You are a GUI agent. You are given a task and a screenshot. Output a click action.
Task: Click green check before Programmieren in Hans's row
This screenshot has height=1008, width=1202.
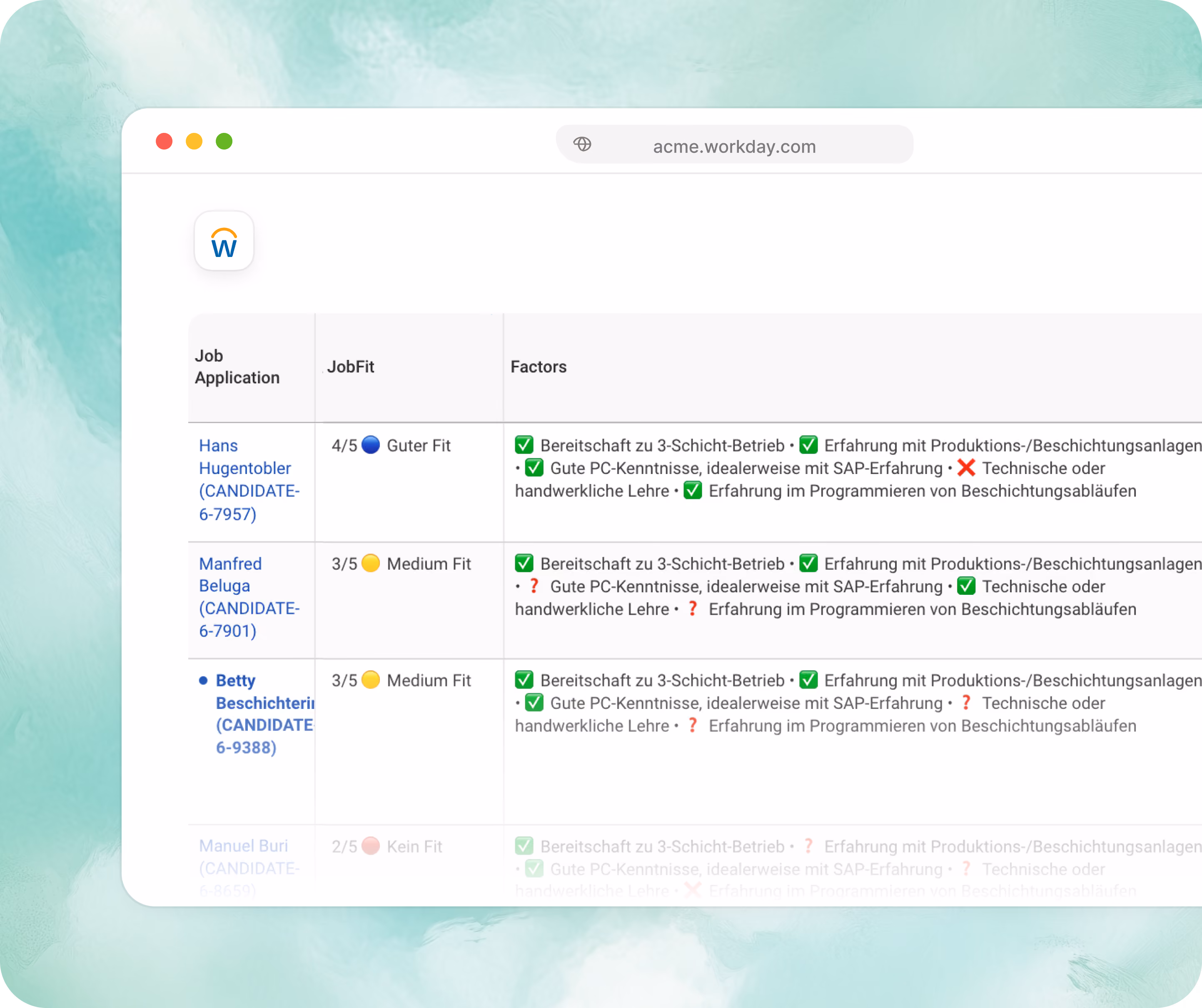pos(693,491)
